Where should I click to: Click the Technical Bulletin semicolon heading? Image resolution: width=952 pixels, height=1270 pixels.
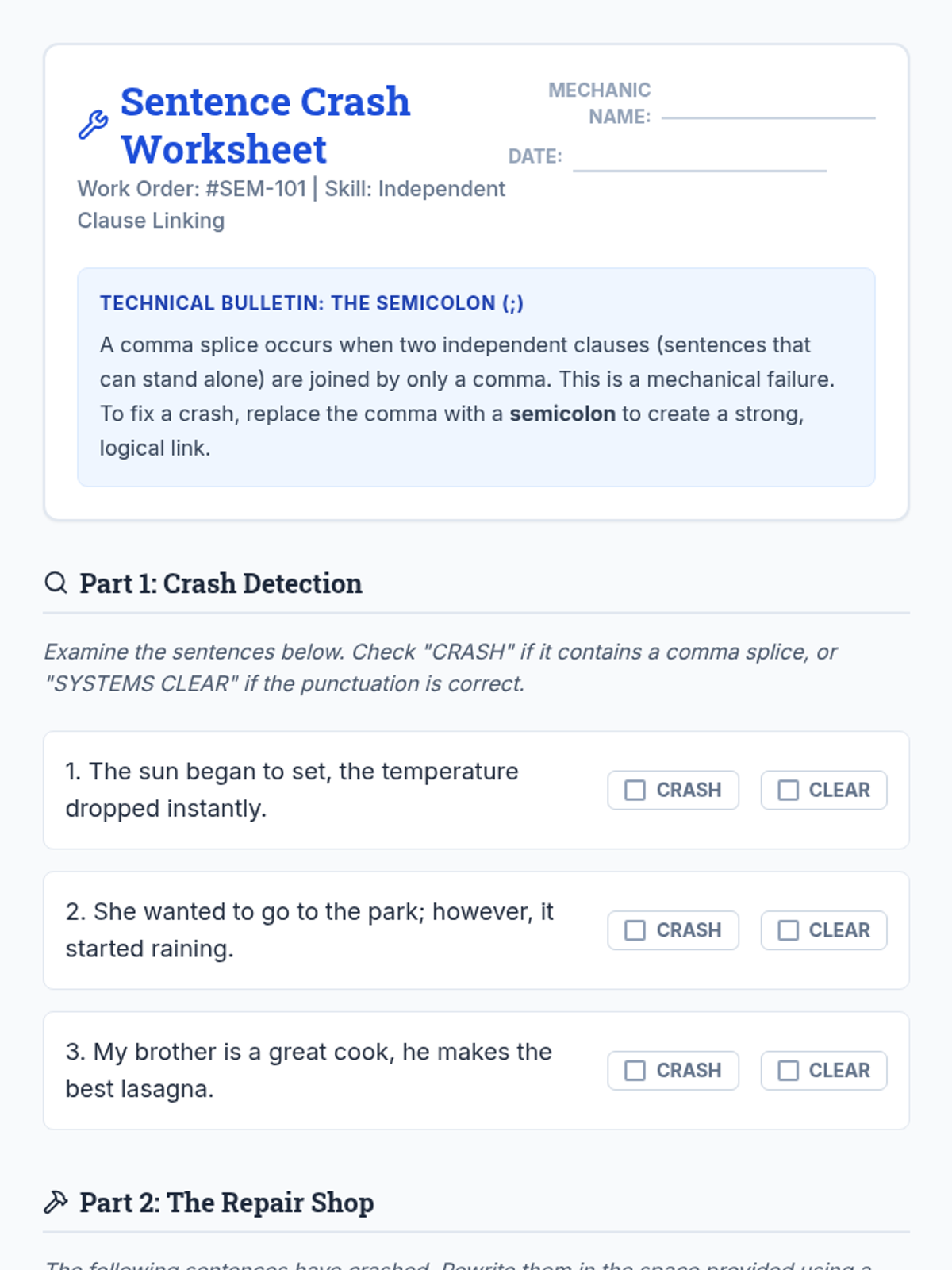pyautogui.click(x=311, y=303)
